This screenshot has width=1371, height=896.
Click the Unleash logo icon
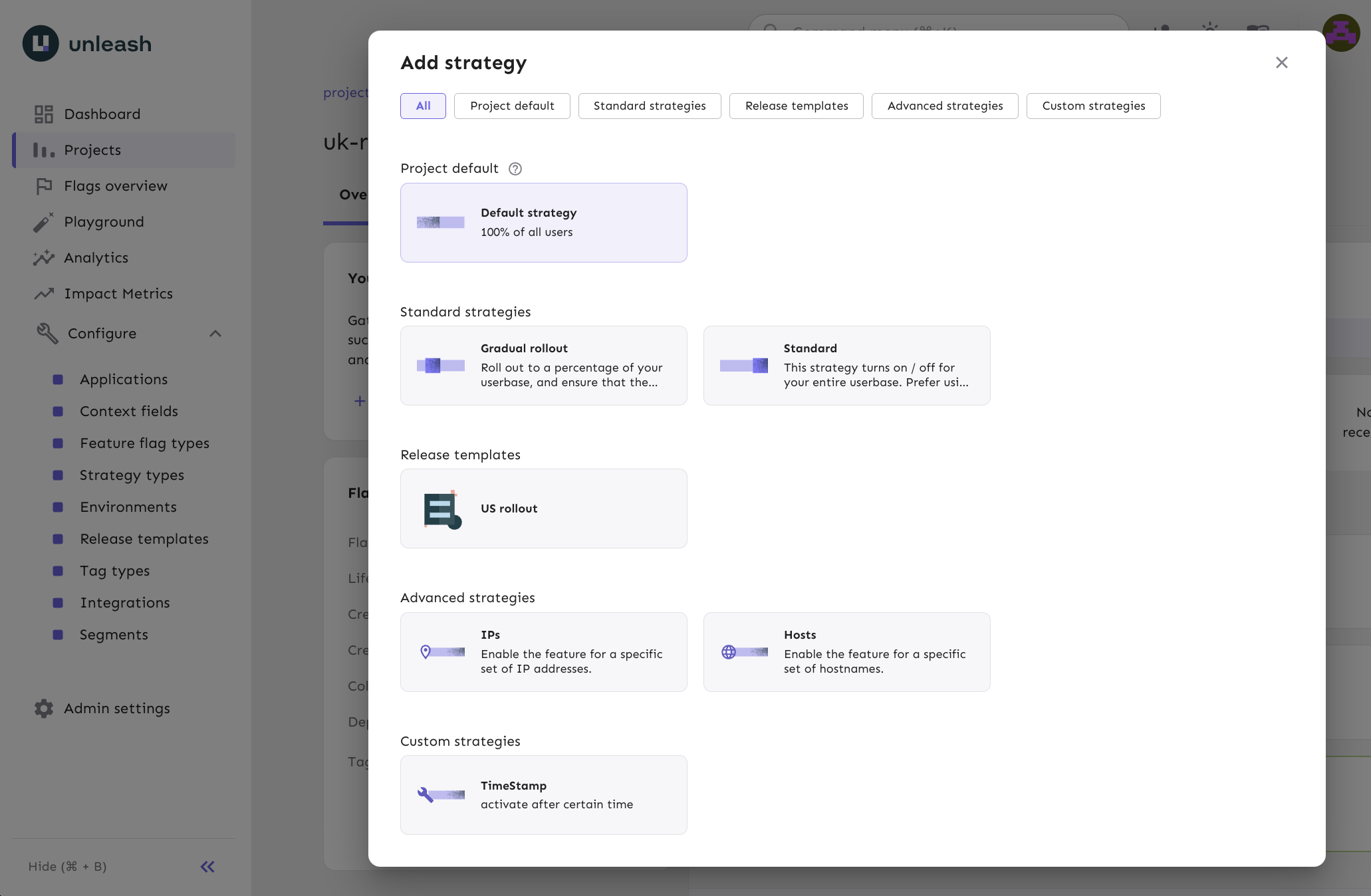coord(41,44)
